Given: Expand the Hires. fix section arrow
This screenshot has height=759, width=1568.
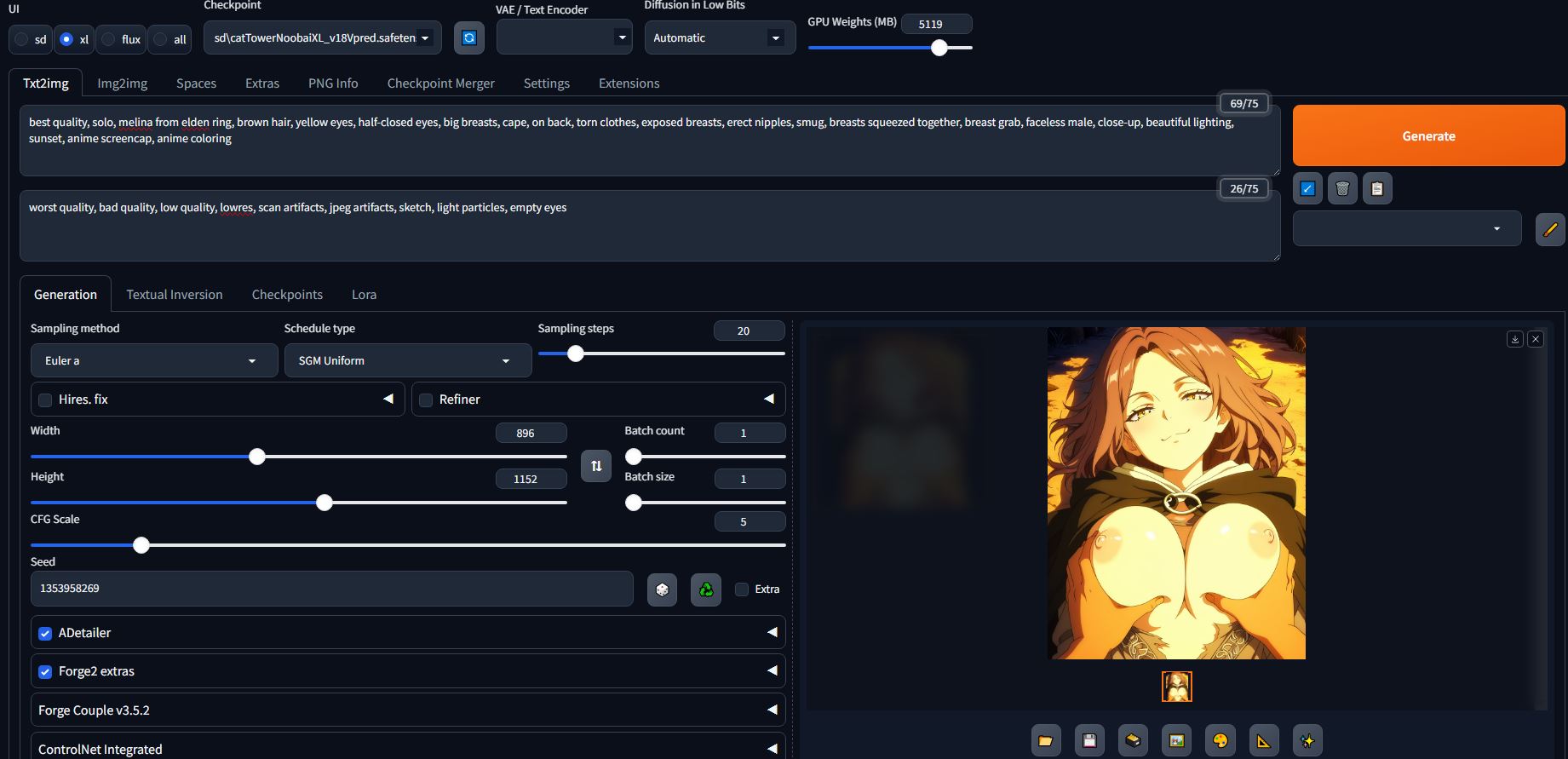Looking at the screenshot, I should (388, 399).
